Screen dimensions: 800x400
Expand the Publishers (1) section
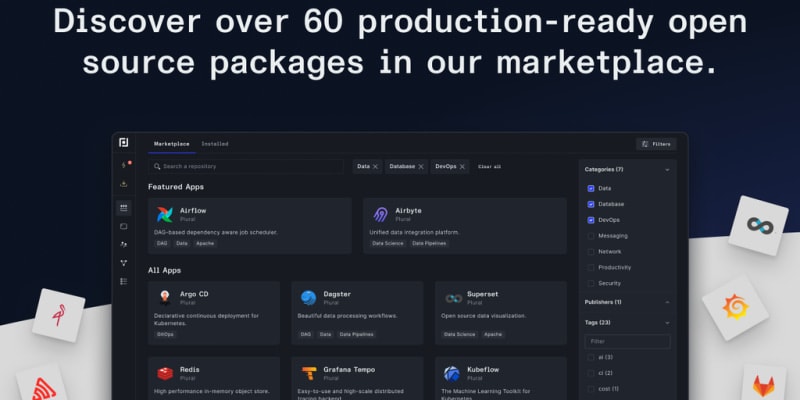pos(667,302)
